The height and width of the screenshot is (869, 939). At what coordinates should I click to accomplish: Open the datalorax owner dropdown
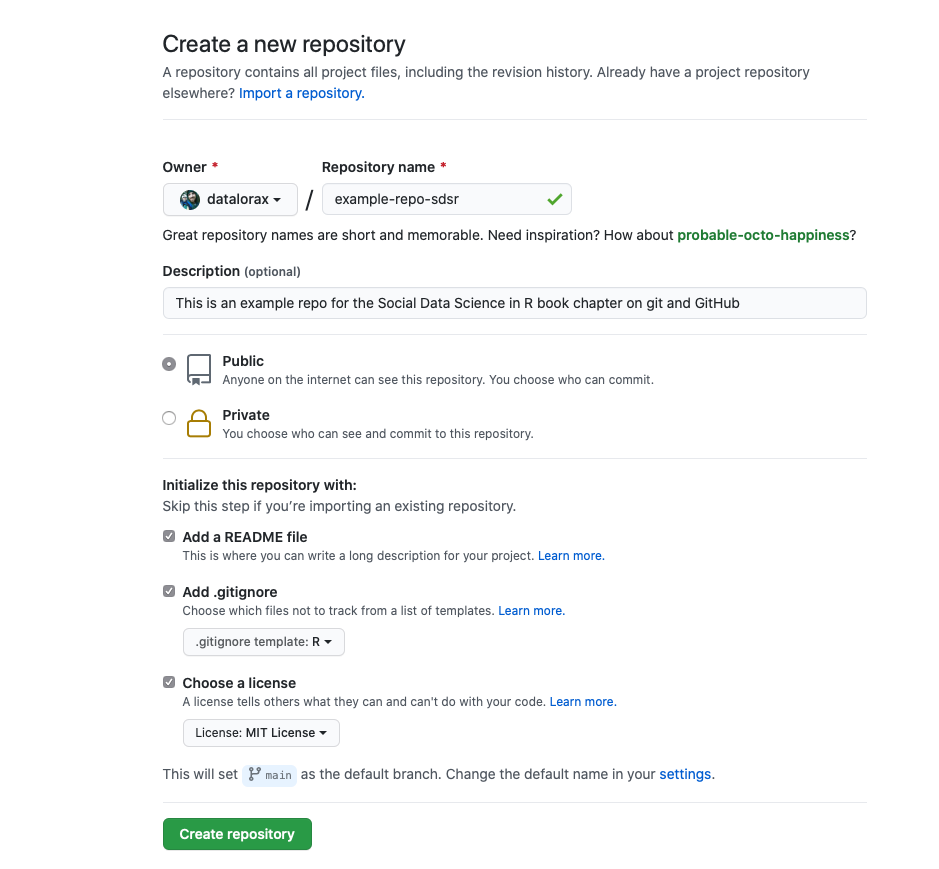click(230, 199)
